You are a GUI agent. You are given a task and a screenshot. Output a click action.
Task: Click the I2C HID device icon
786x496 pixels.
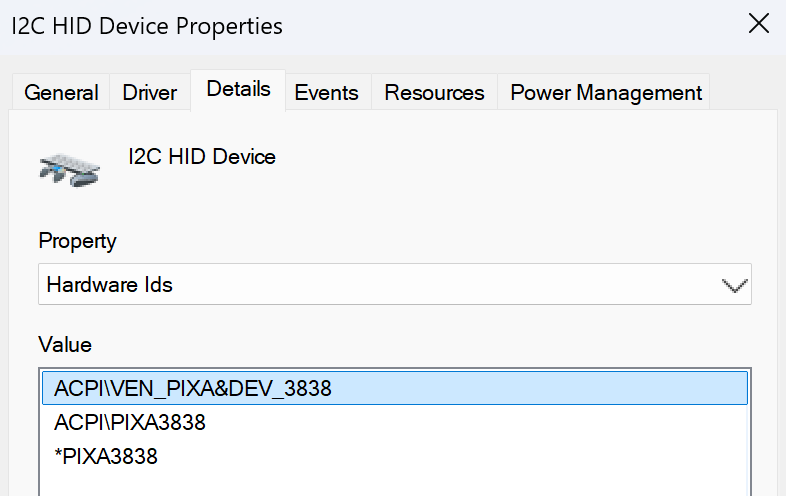point(69,170)
